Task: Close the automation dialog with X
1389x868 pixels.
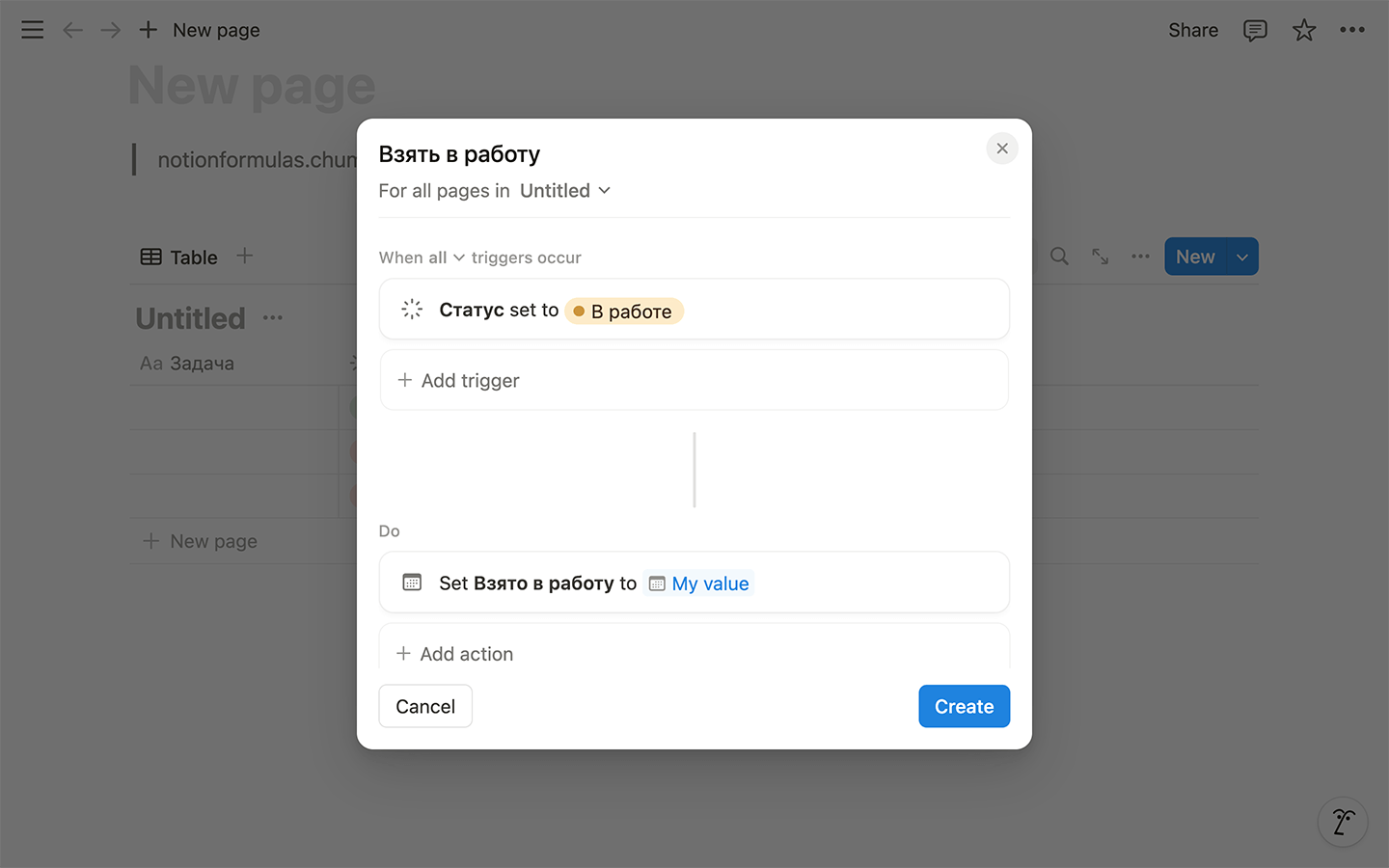Action: coord(1002,149)
